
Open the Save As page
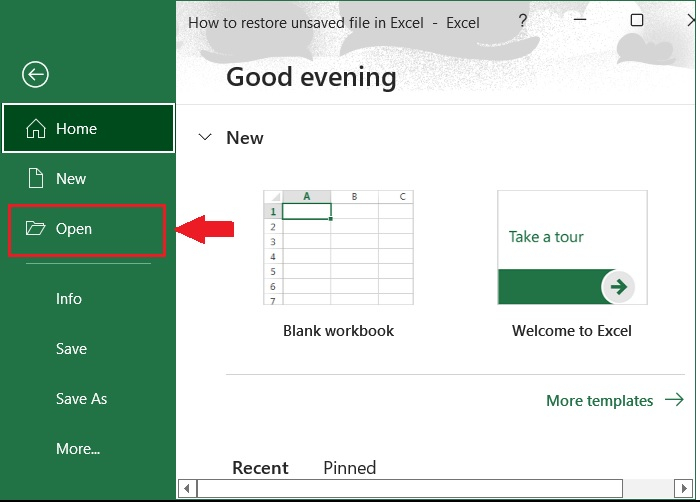tap(81, 398)
